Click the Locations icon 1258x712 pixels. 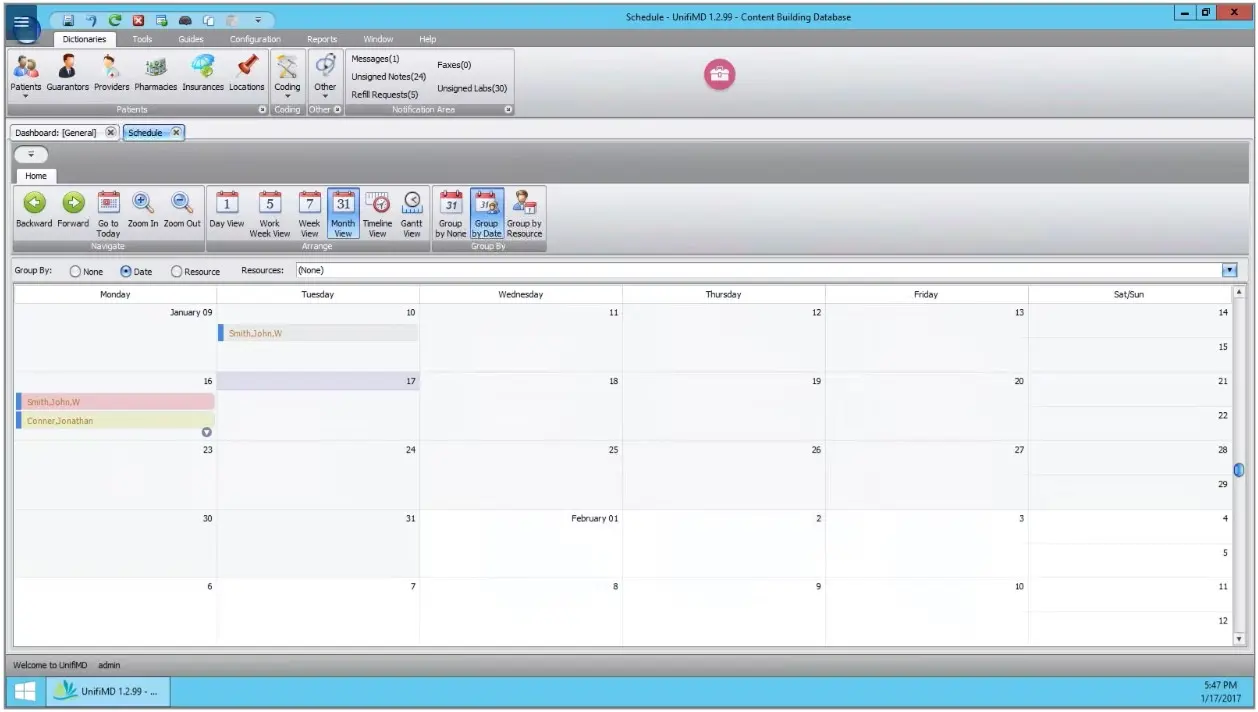[247, 77]
